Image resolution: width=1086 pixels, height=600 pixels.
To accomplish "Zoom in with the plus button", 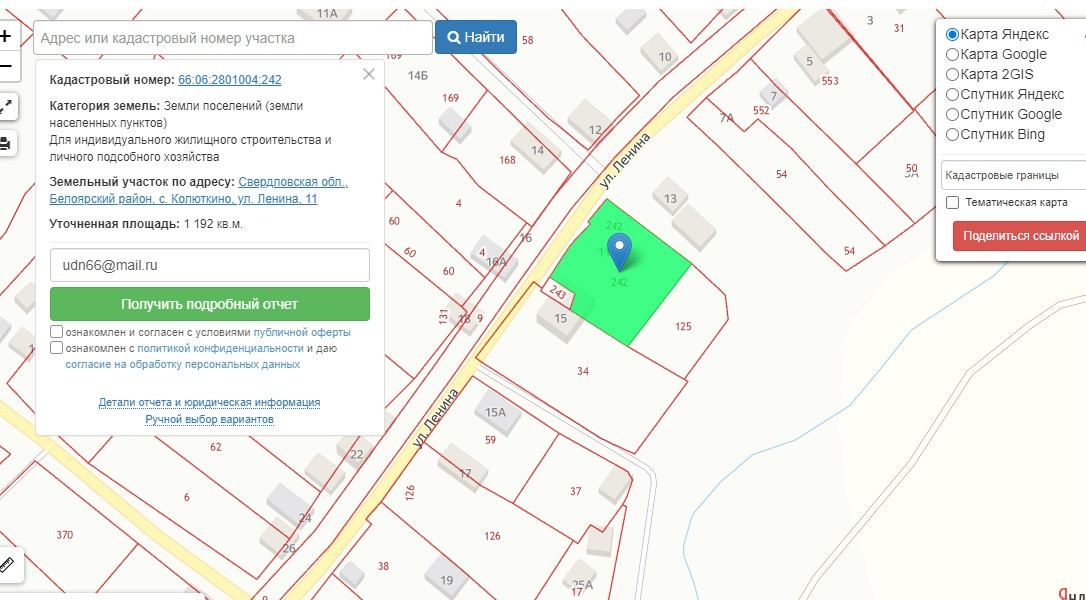I will click(6, 36).
